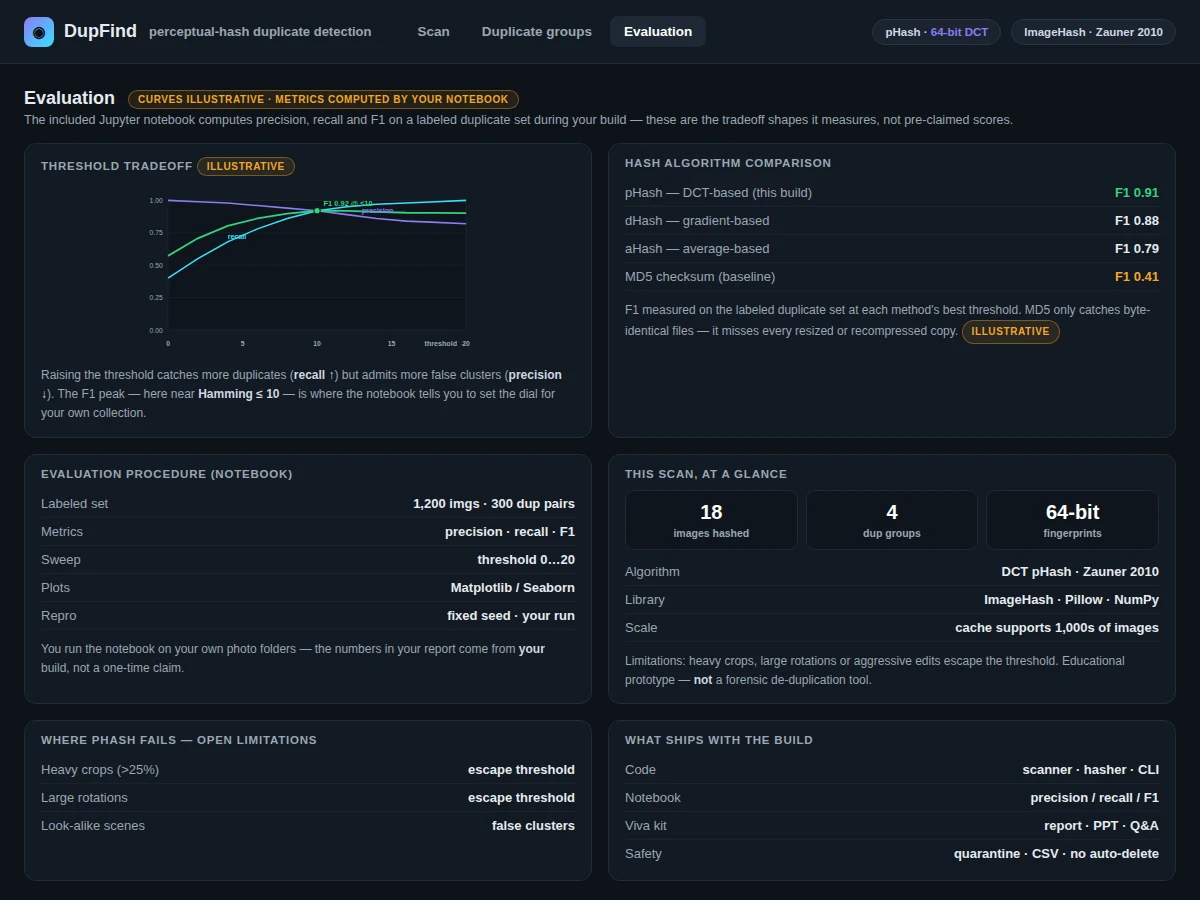Click the Labeled set row
Screen dimensions: 1200x900
[x=308, y=504]
